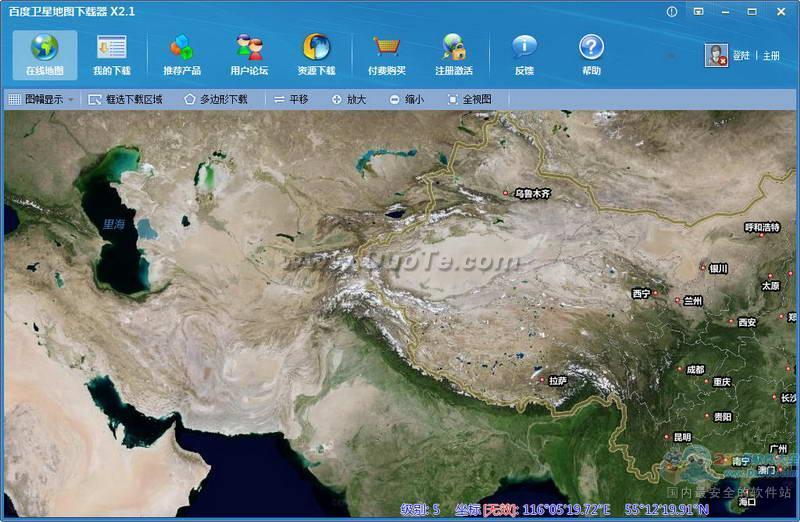Click the 西安 city label

pyautogui.click(x=747, y=322)
